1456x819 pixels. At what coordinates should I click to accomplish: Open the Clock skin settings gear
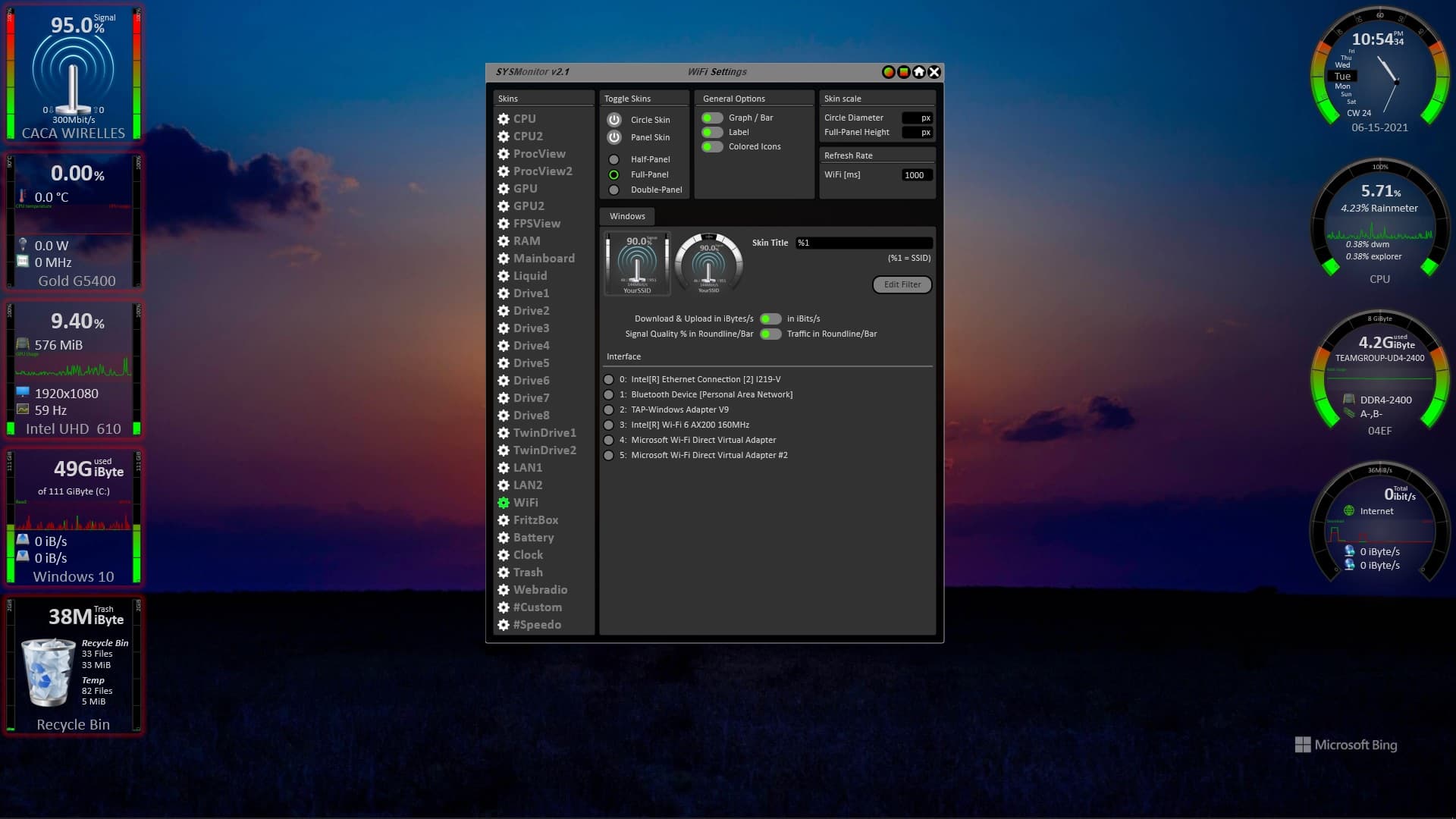(x=504, y=555)
